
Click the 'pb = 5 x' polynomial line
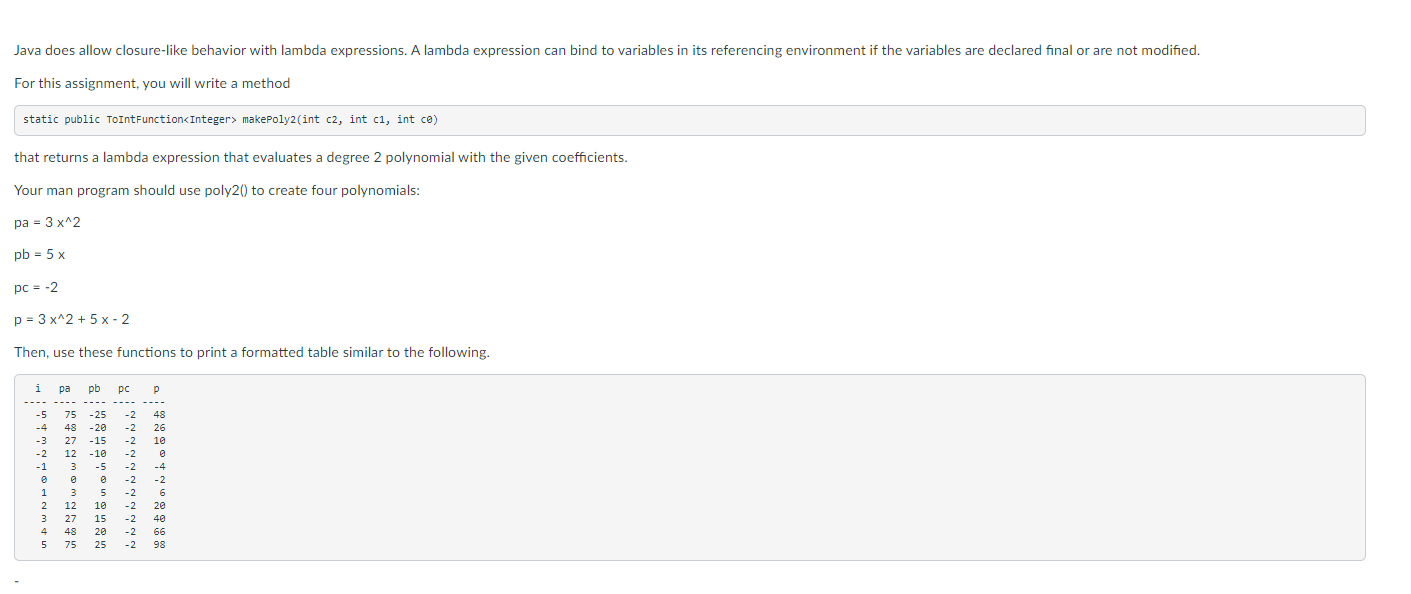coord(40,255)
